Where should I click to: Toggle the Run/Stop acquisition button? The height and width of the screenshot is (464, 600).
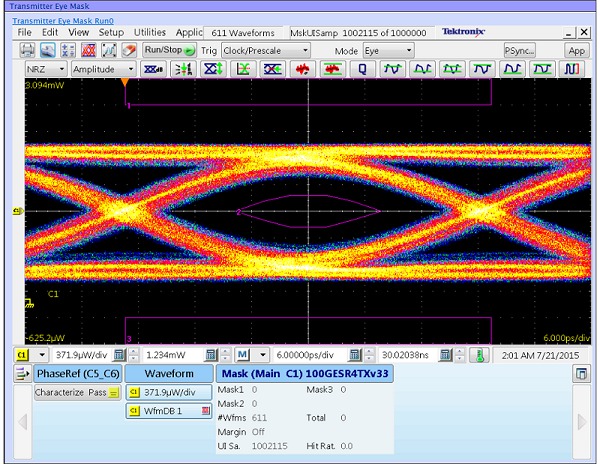[x=167, y=50]
